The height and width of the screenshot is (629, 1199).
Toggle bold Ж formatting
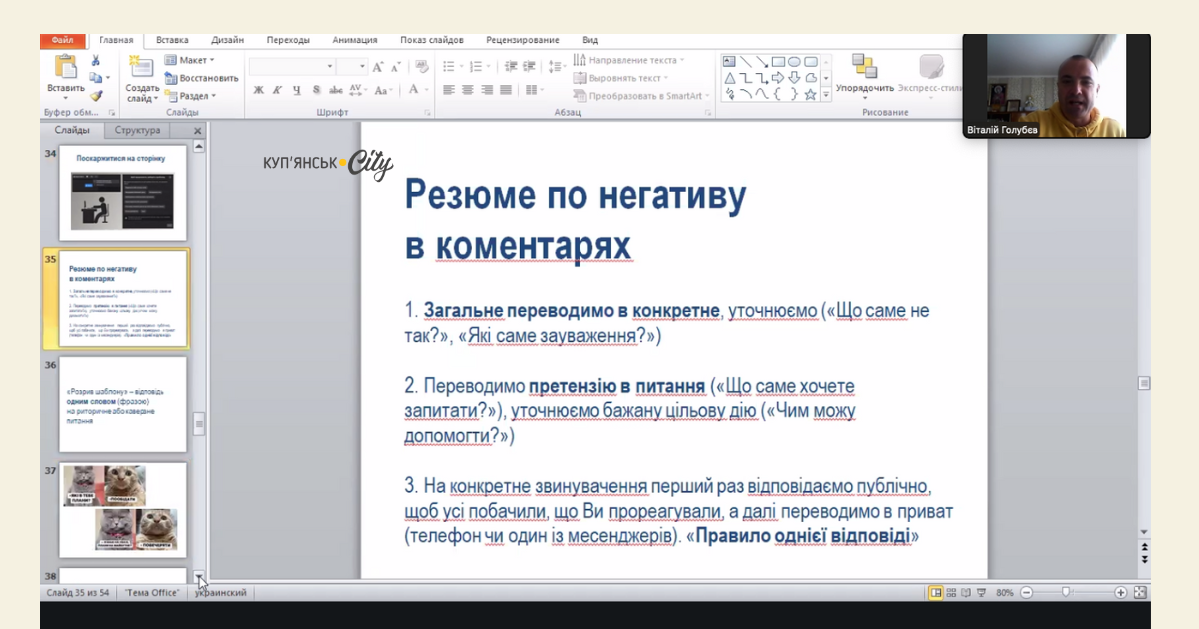click(x=259, y=90)
